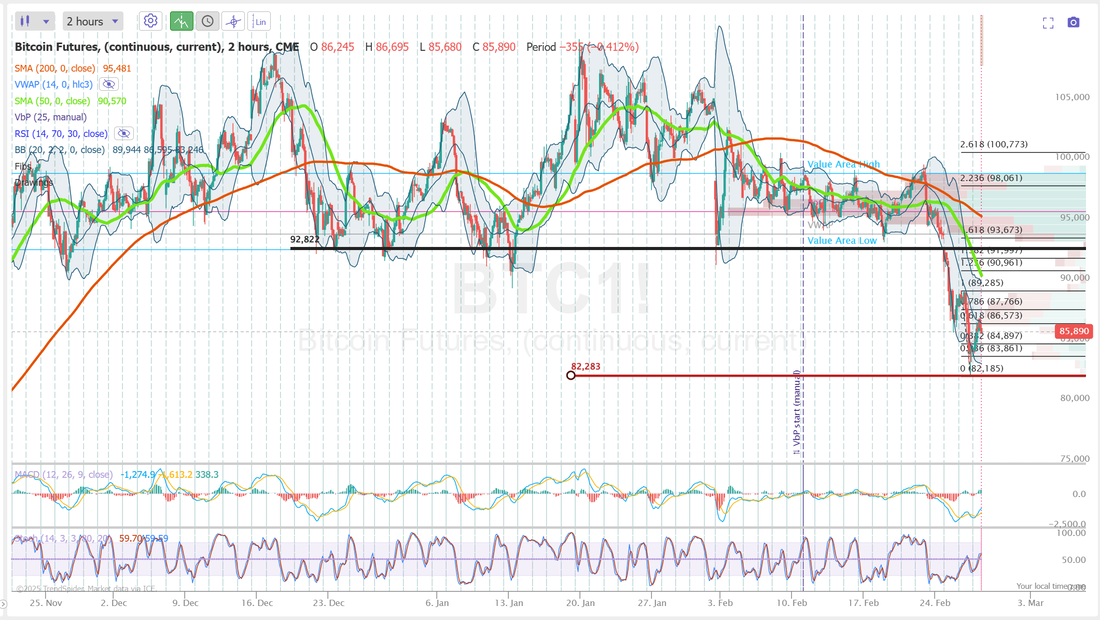Click the Drawings label in legend

tap(34, 182)
